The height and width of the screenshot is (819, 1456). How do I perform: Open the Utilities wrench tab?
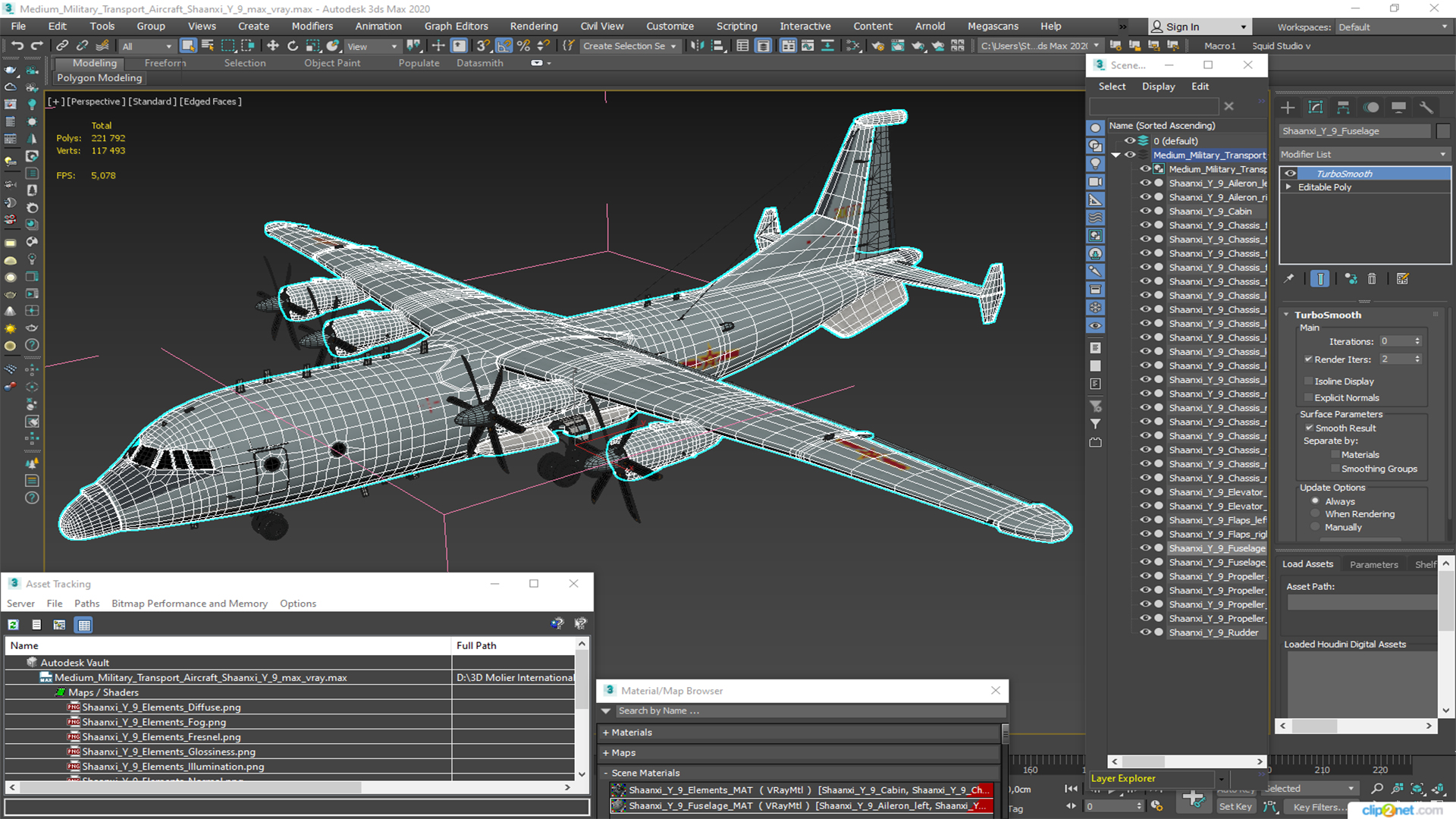1426,107
